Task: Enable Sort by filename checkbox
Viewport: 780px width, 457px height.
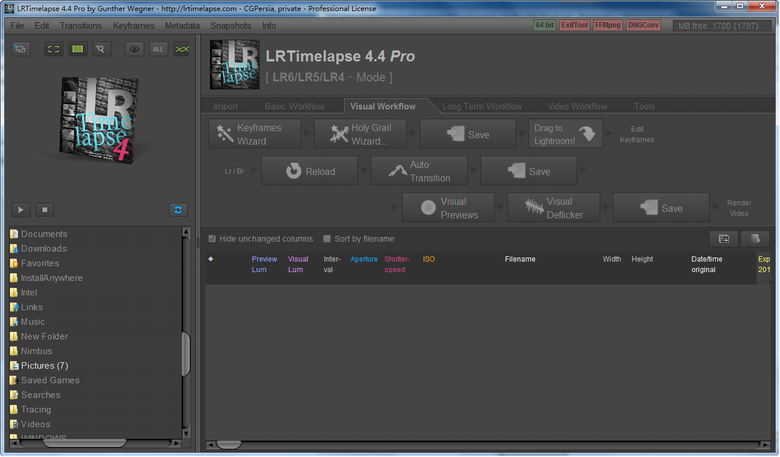Action: (x=326, y=239)
